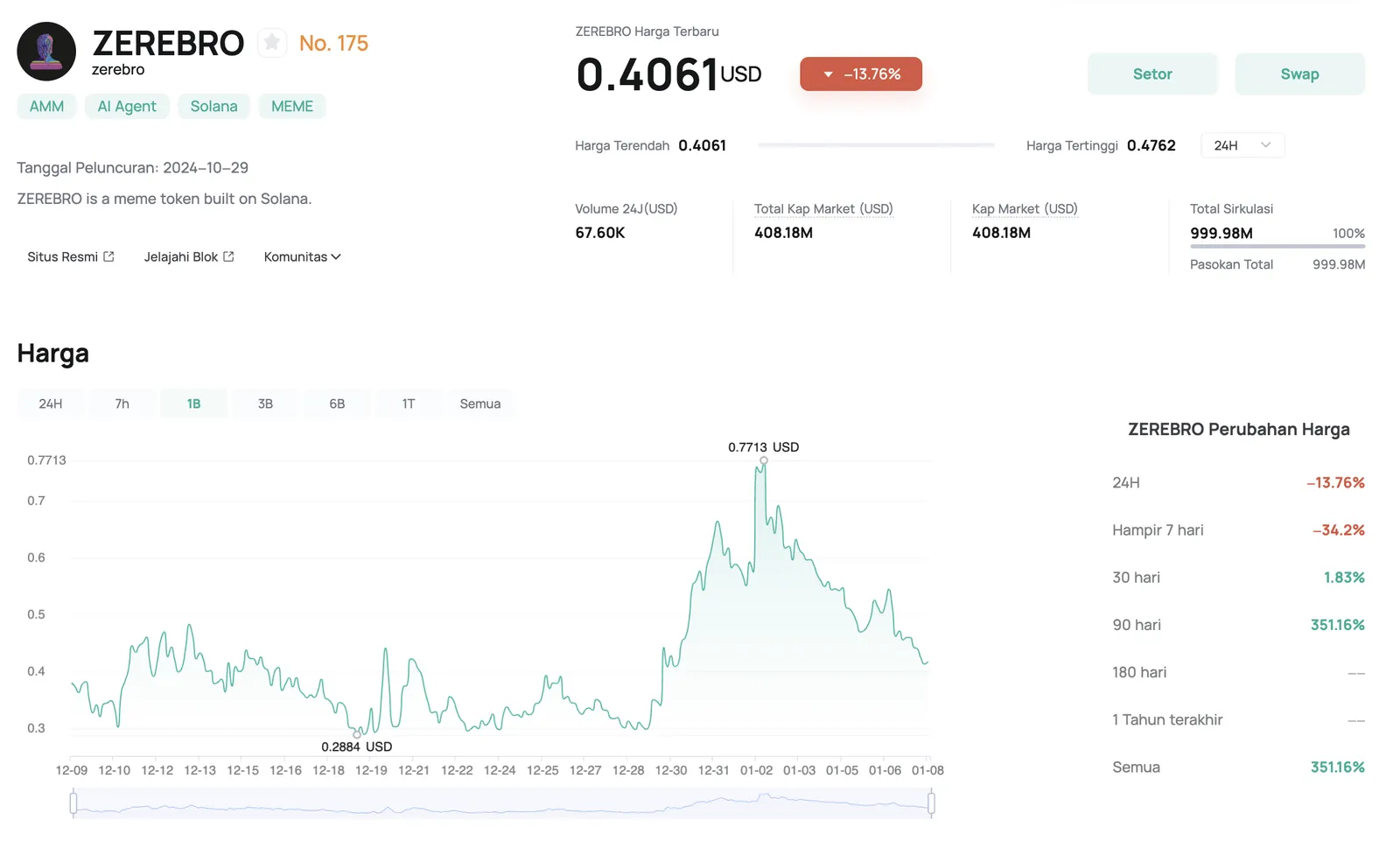Select the AI Agent tag
1400x841 pixels.
127,106
